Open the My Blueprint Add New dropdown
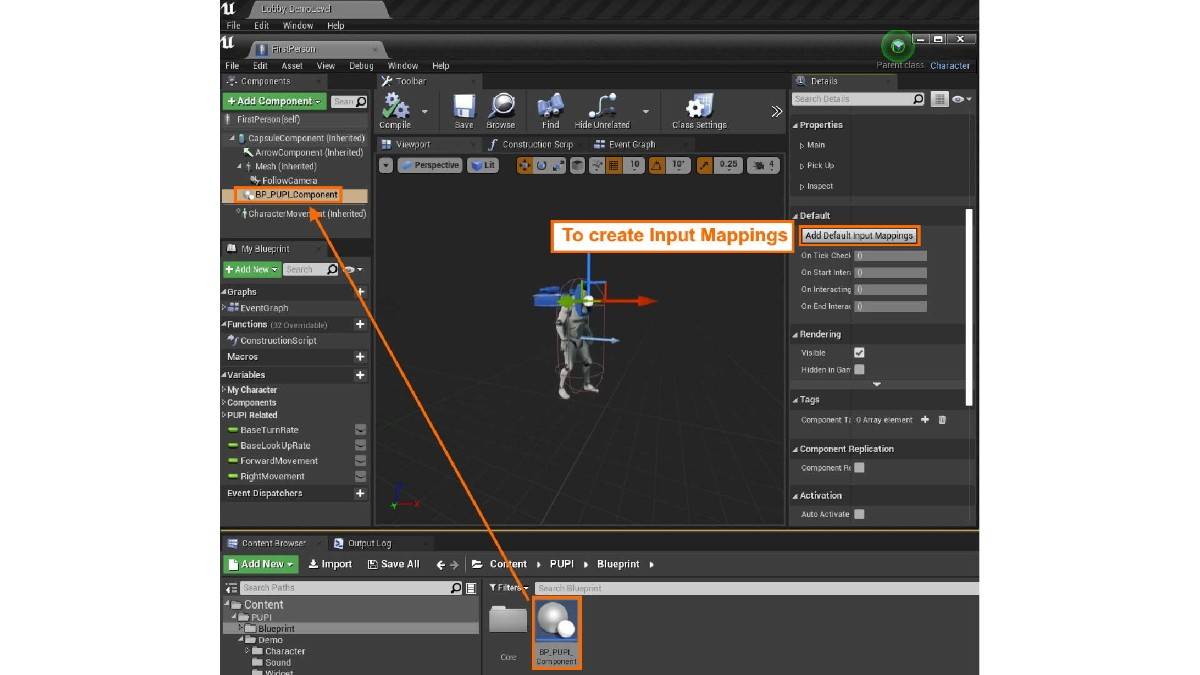This screenshot has width=1200, height=675. pos(251,269)
